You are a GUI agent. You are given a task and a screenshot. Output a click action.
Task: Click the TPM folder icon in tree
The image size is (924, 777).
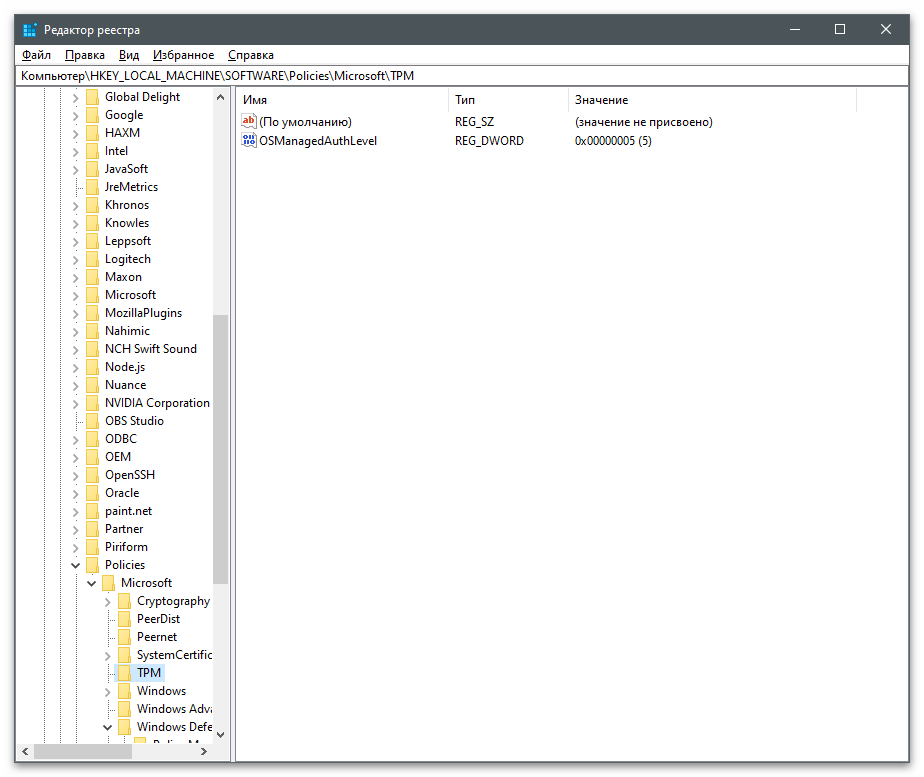(x=124, y=673)
